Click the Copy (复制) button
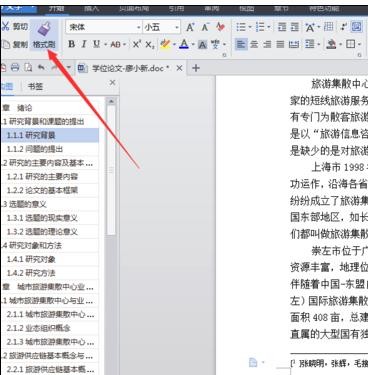Image resolution: width=368 pixels, height=375 pixels. (15, 44)
